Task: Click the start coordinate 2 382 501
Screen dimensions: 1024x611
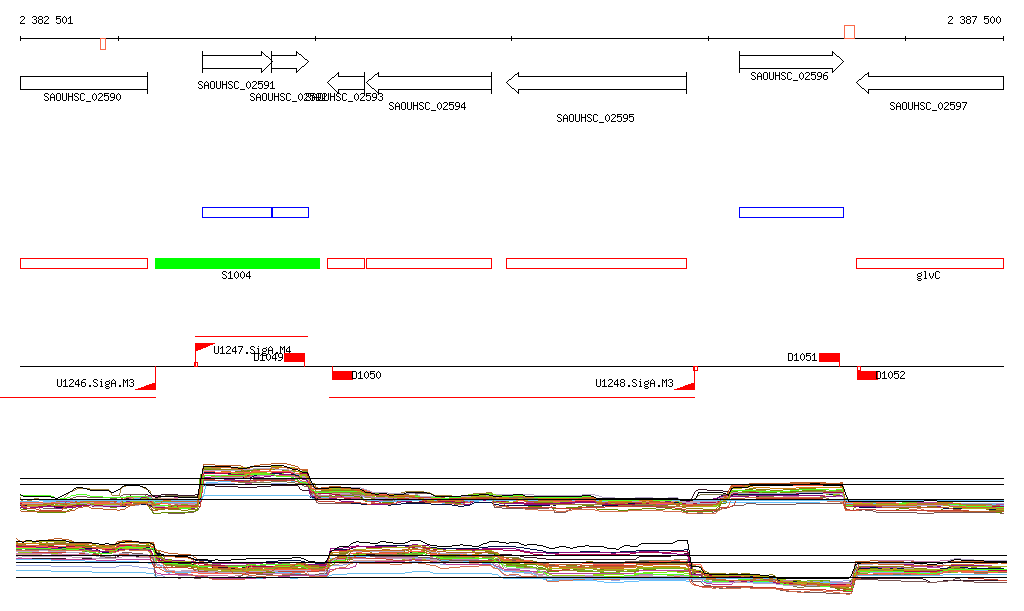Action: coord(46,20)
